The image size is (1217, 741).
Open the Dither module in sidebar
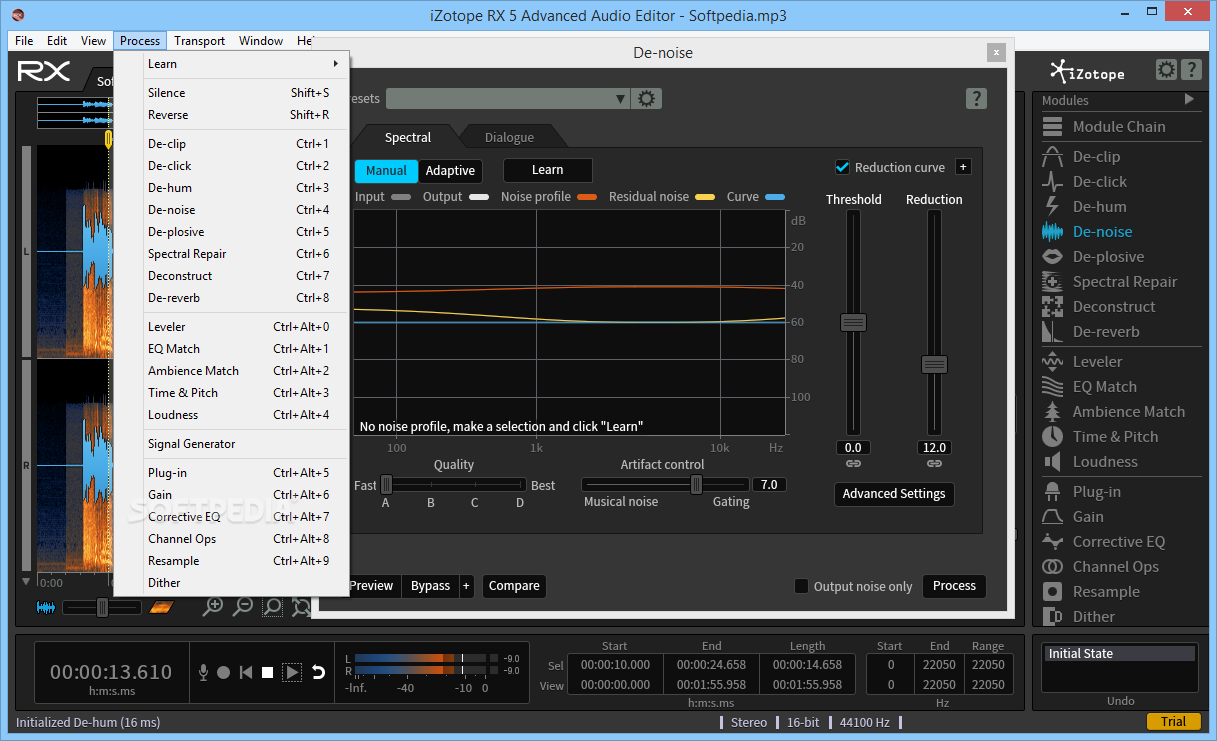[1078, 617]
